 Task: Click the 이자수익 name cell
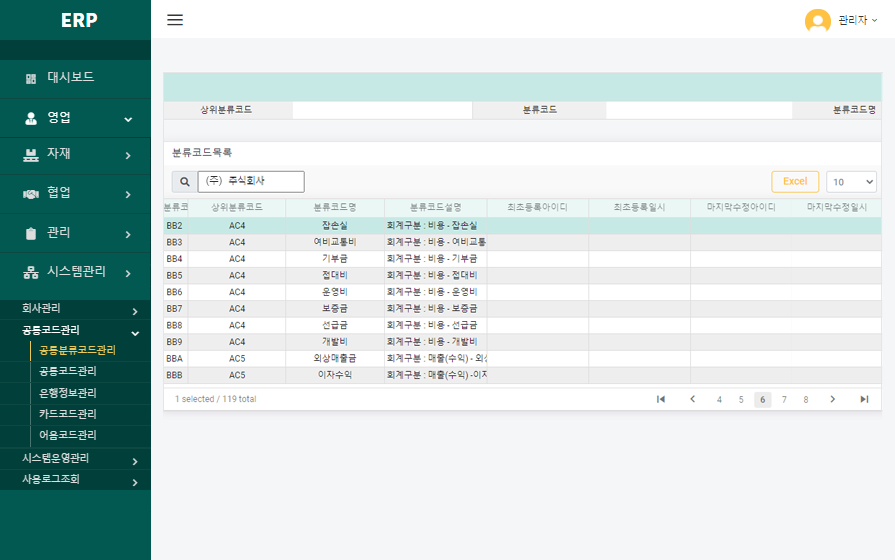pos(334,374)
